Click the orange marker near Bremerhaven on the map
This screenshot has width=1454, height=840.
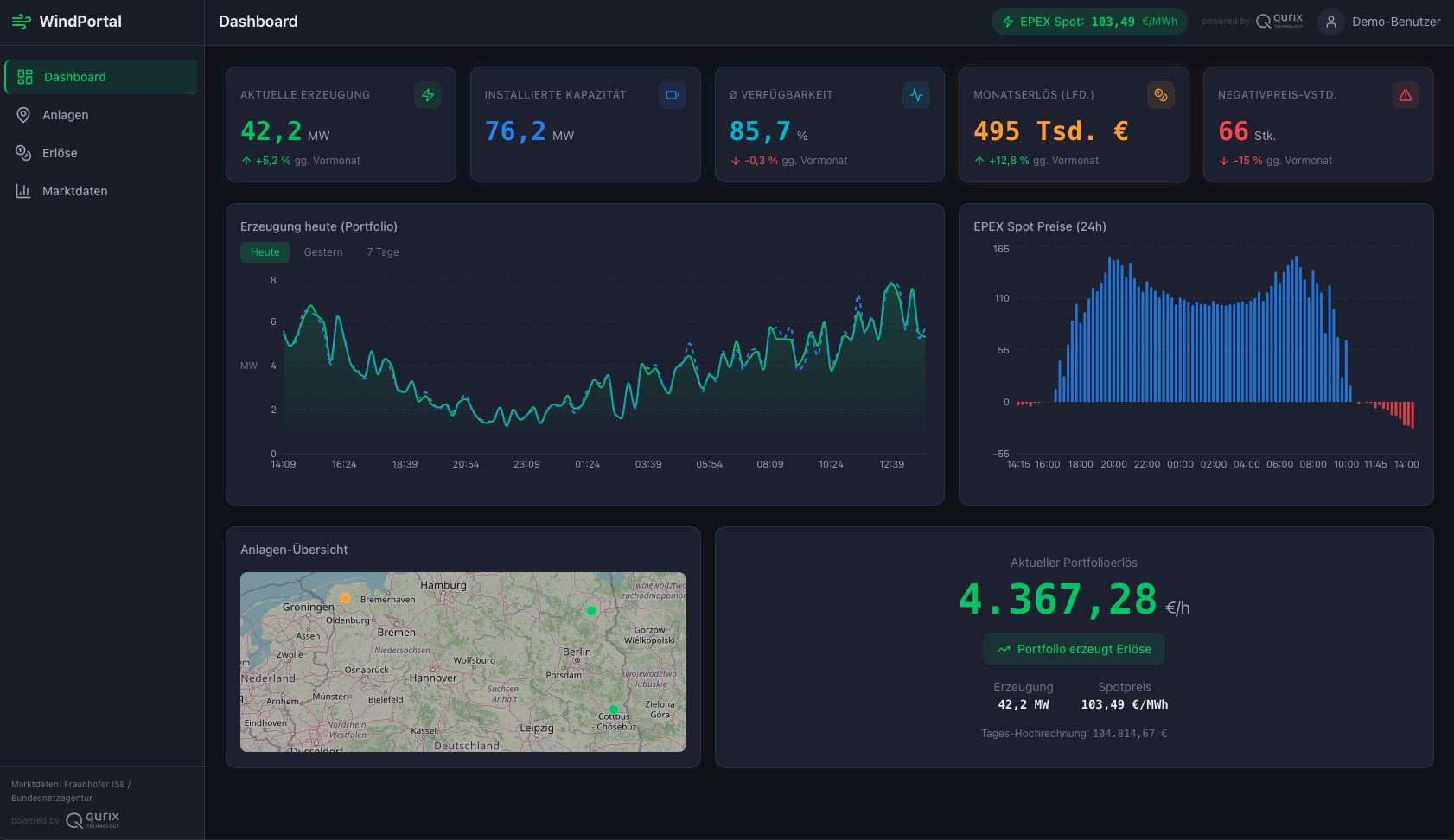click(x=345, y=597)
